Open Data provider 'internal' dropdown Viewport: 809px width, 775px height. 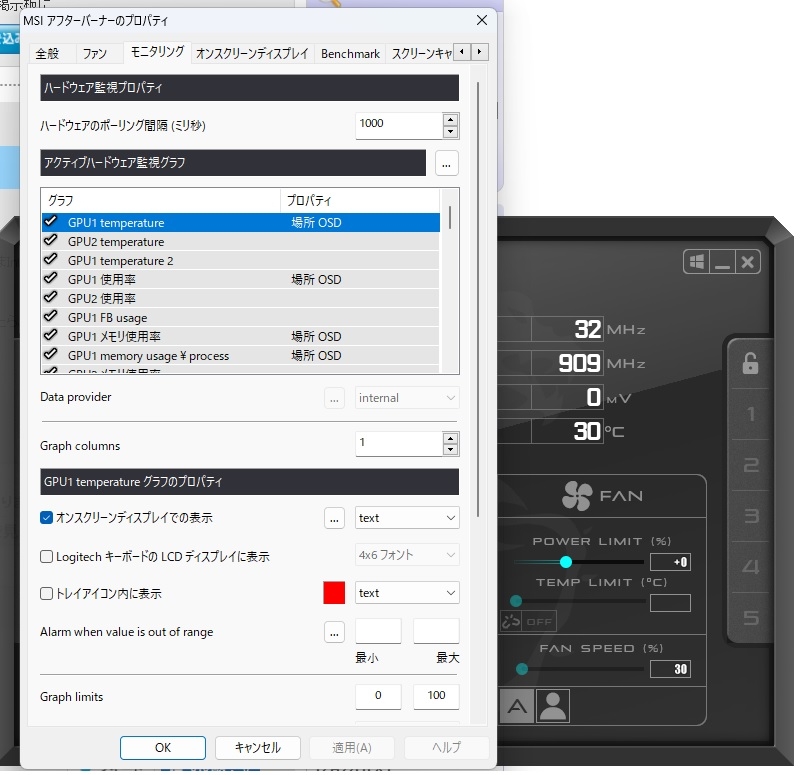407,398
